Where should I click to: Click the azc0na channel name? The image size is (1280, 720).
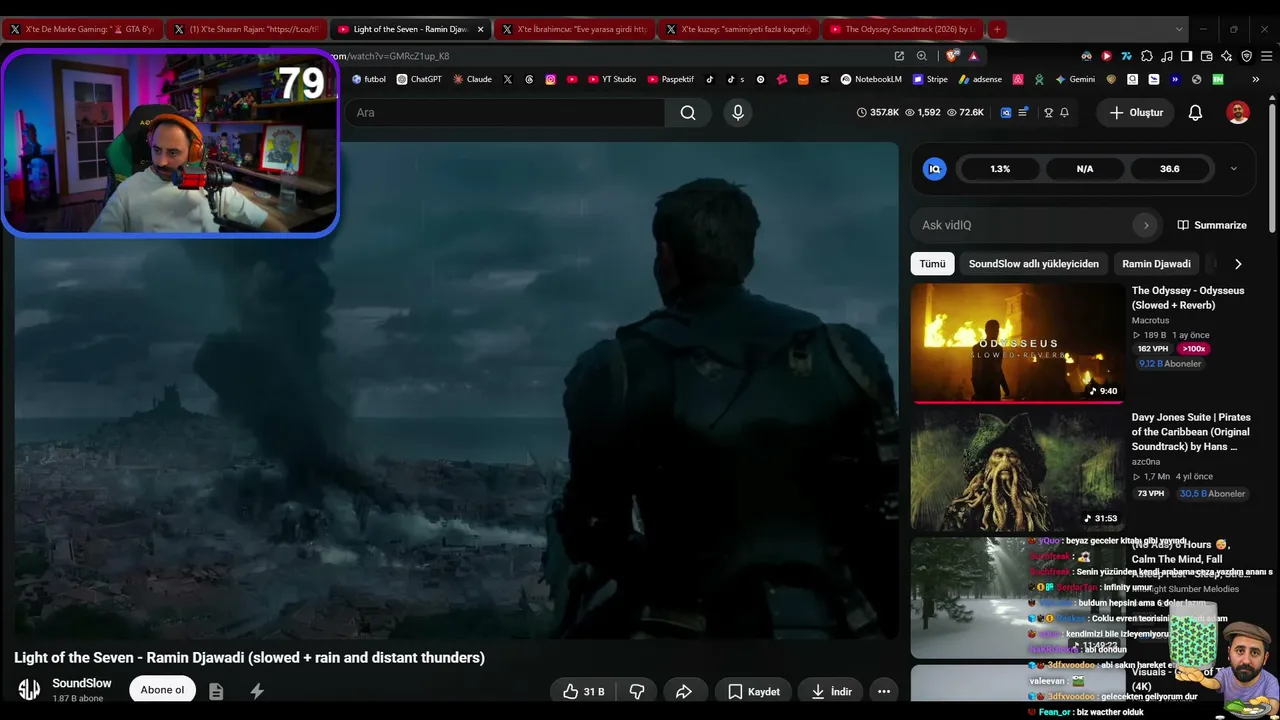1146,462
